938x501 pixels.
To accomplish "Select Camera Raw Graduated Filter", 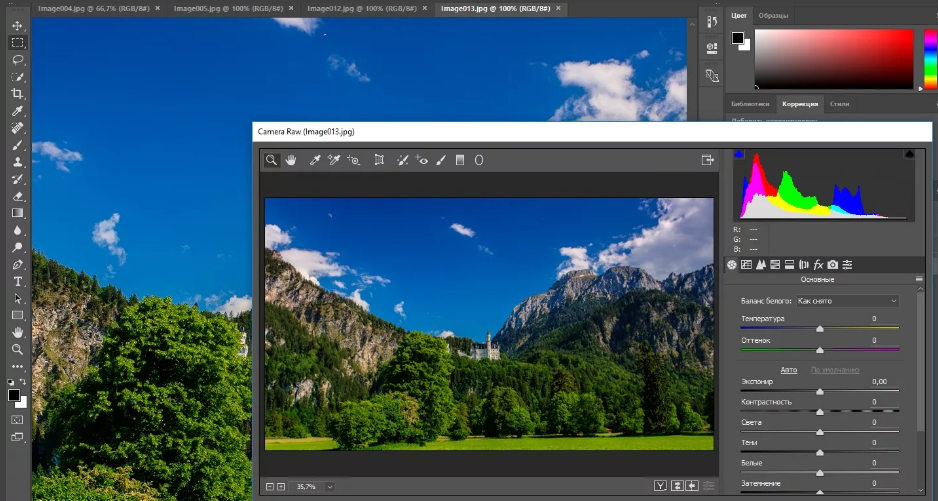I will pos(460,160).
